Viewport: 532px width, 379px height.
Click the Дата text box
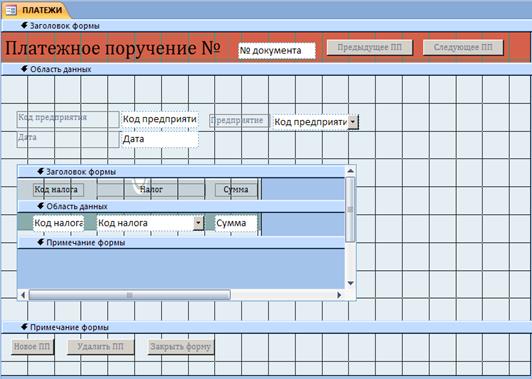159,139
